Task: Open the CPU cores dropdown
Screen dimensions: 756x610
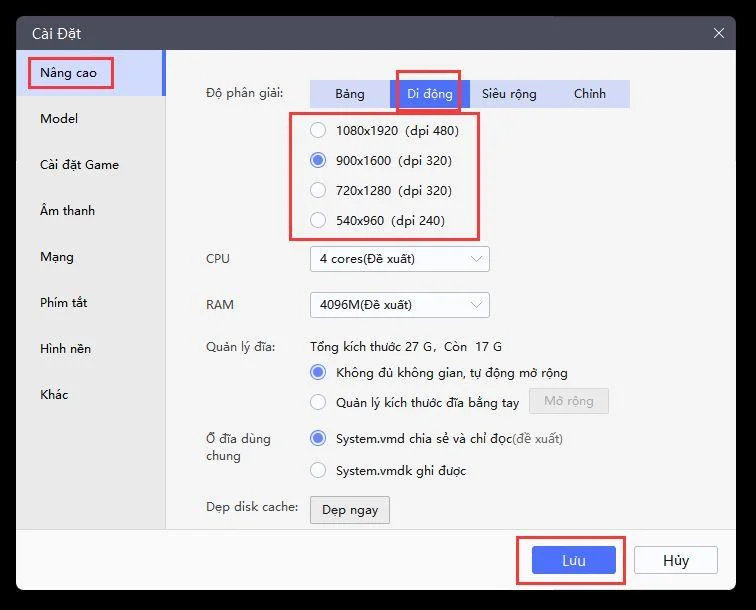Action: (x=400, y=259)
